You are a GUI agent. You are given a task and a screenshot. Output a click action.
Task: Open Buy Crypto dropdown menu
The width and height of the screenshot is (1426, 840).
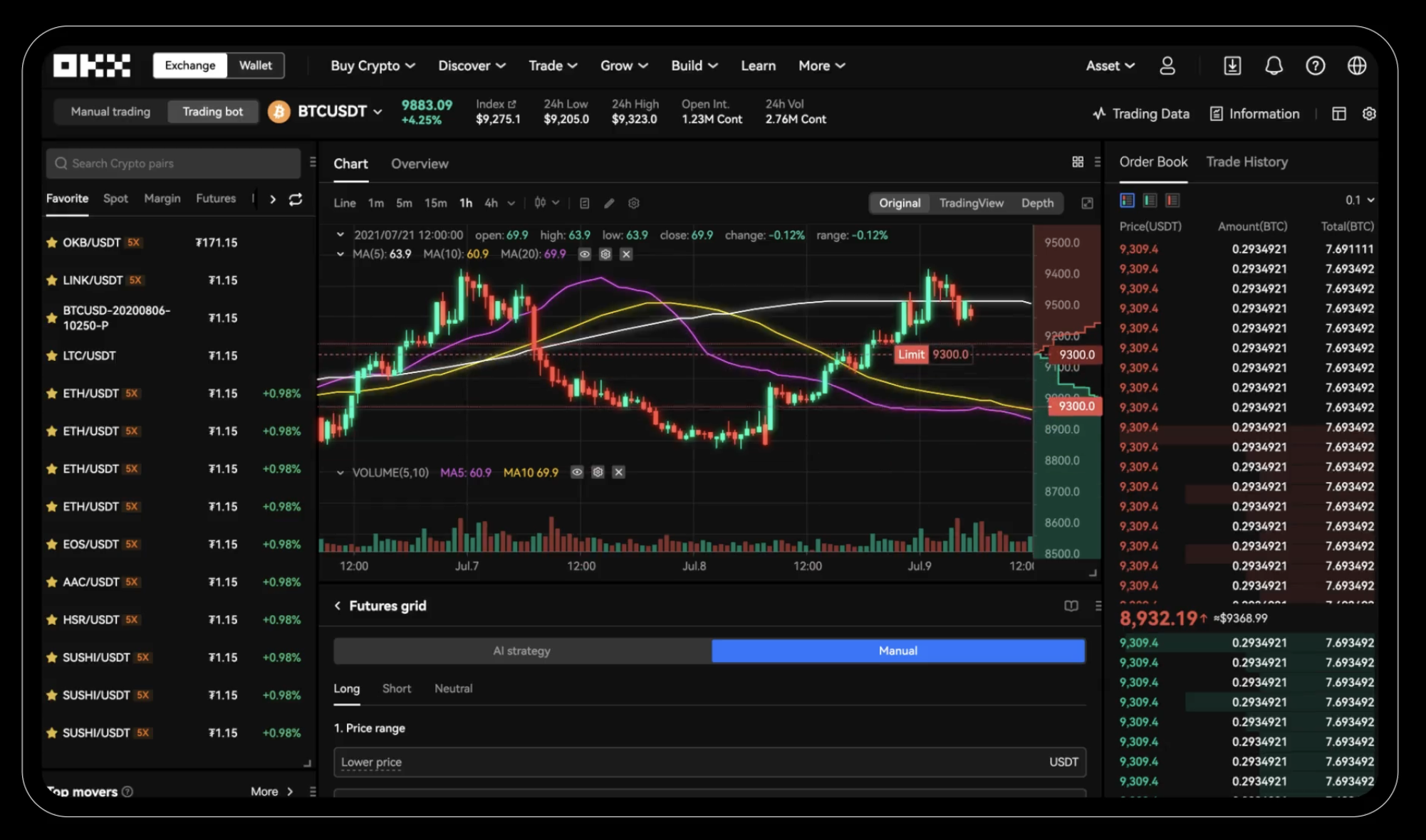point(373,65)
